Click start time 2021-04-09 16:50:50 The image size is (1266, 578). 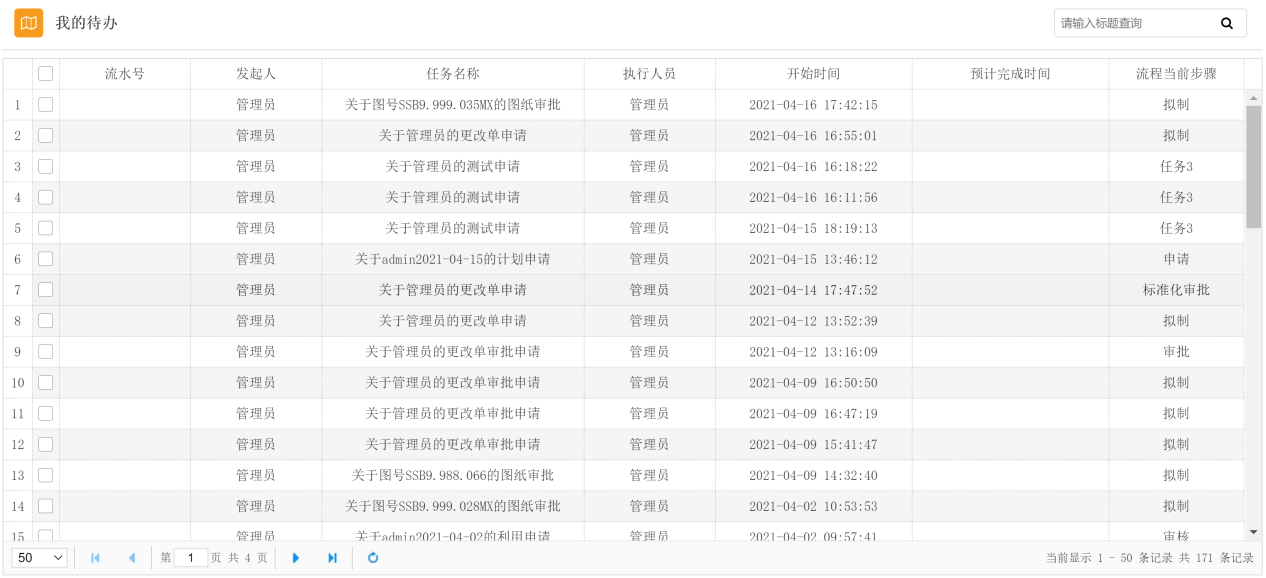pos(813,383)
